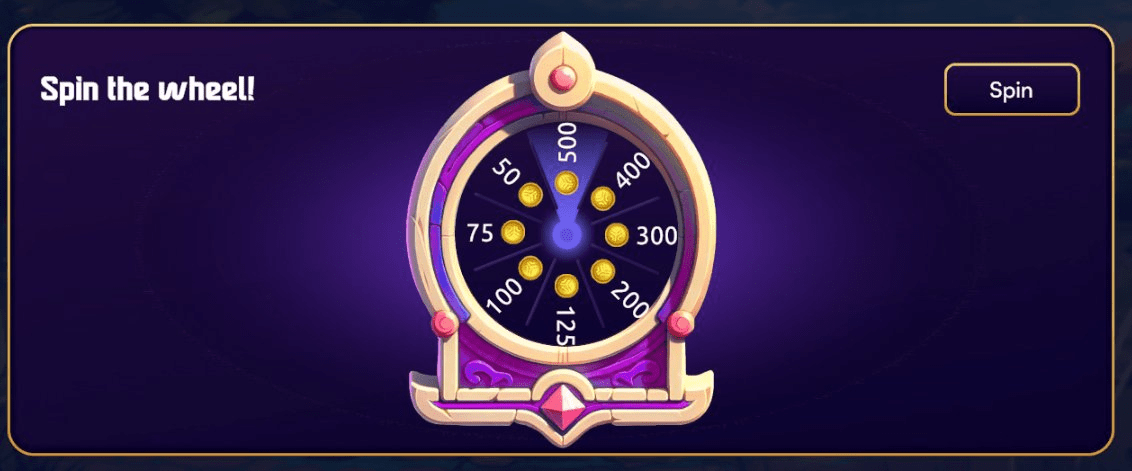This screenshot has width=1132, height=471.
Task: Click the Spin button
Action: point(1011,90)
